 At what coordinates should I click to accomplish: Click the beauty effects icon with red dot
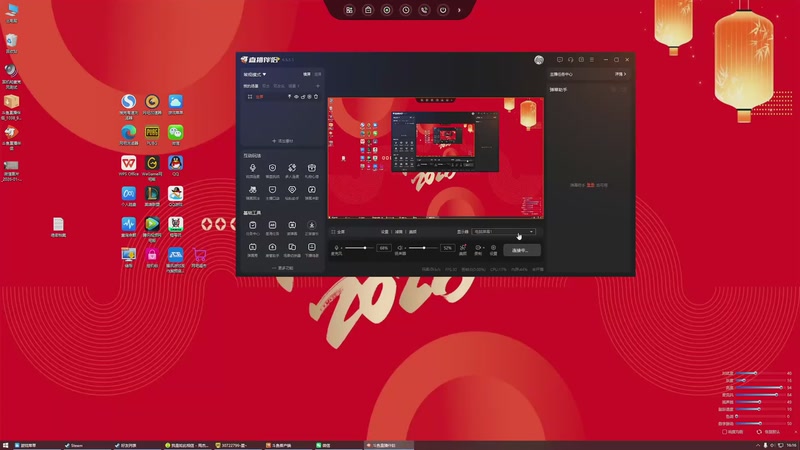pyautogui.click(x=463, y=249)
